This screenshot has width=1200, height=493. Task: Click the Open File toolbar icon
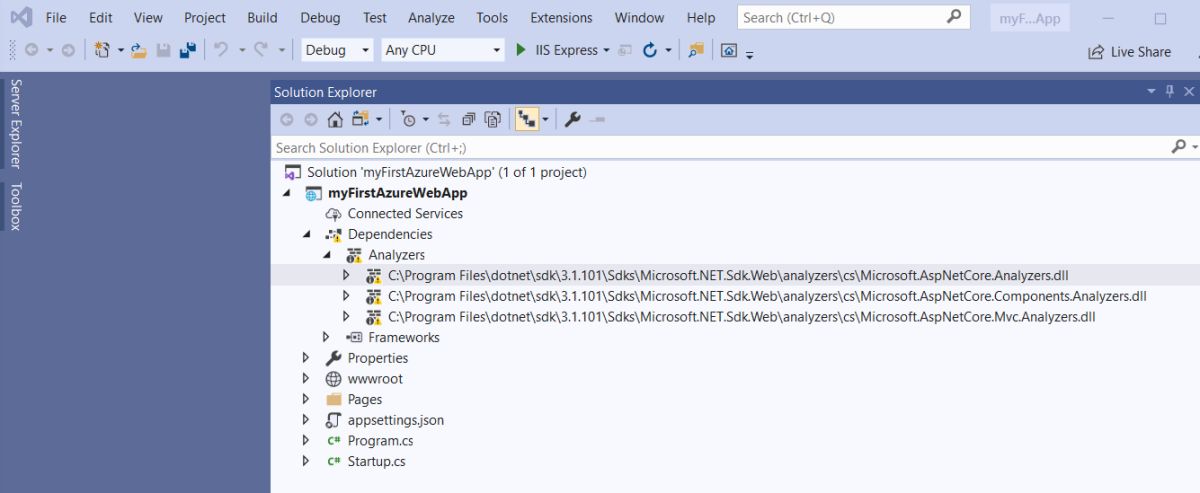click(x=139, y=50)
